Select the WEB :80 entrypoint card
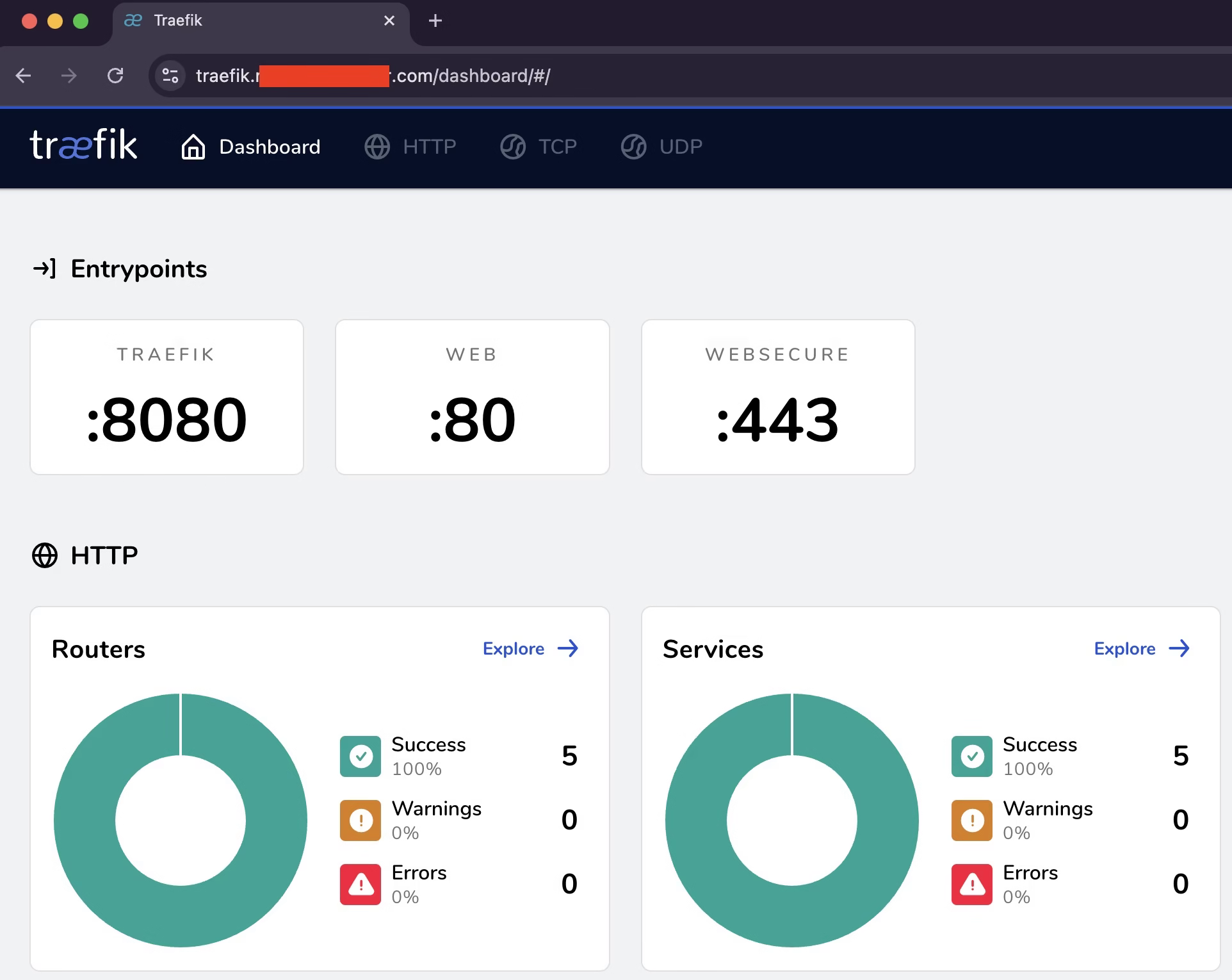Screen dimensions: 1232x980 pos(473,397)
